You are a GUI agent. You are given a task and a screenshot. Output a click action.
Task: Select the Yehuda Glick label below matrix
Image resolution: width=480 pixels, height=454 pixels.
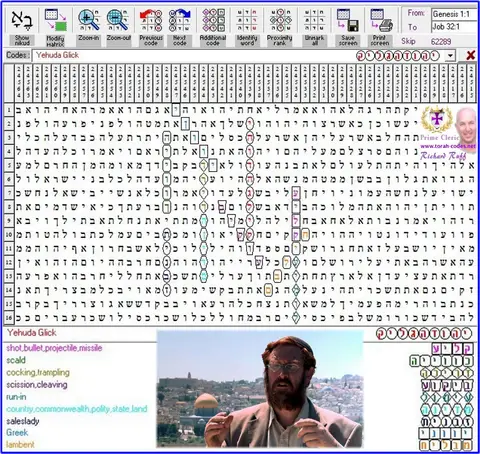pyautogui.click(x=32, y=333)
